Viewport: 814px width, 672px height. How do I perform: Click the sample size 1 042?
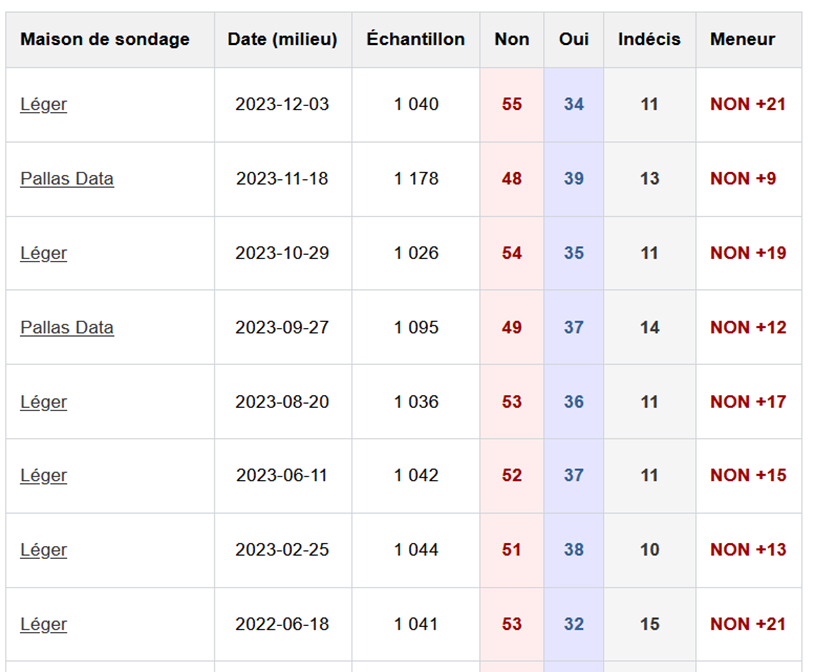(x=416, y=476)
